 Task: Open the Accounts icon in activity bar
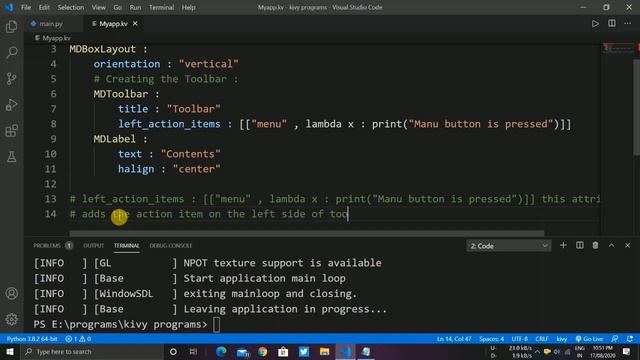coord(11,293)
